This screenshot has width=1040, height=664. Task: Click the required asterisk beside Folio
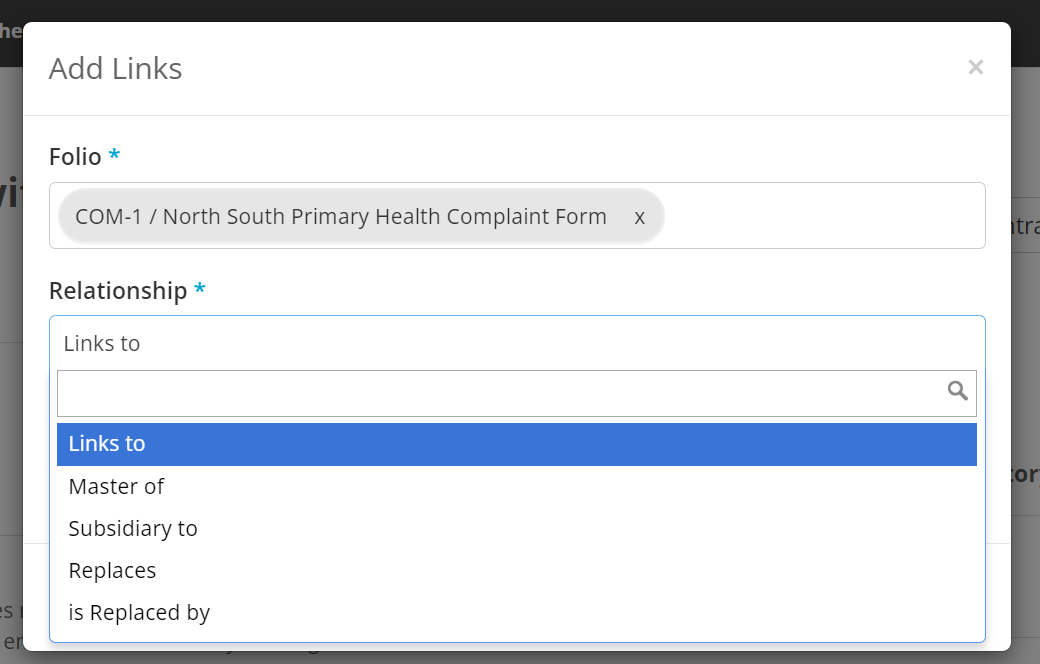[x=113, y=156]
